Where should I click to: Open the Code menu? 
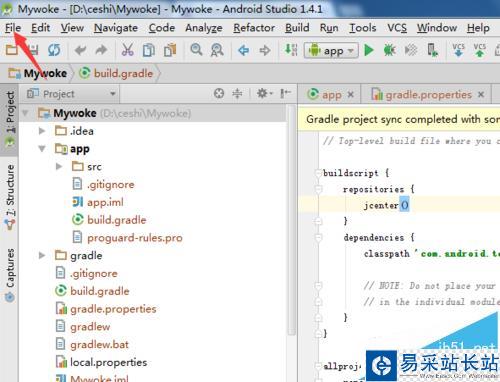click(162, 28)
